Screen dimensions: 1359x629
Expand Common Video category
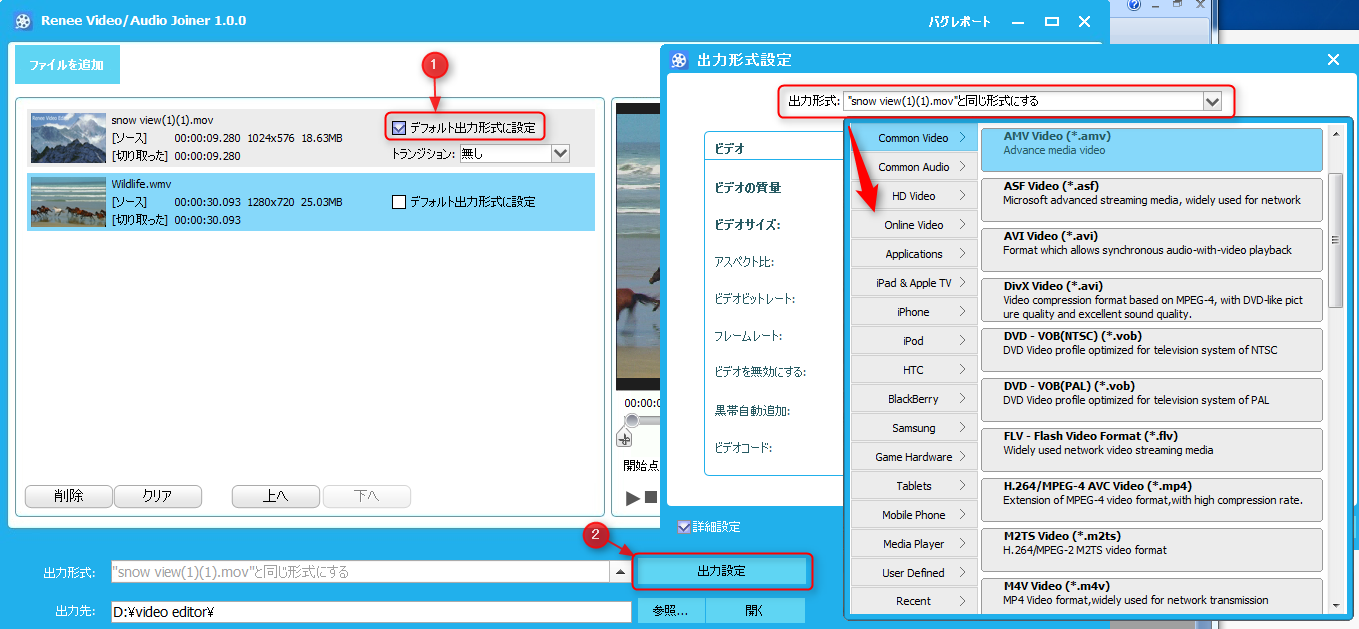point(914,138)
